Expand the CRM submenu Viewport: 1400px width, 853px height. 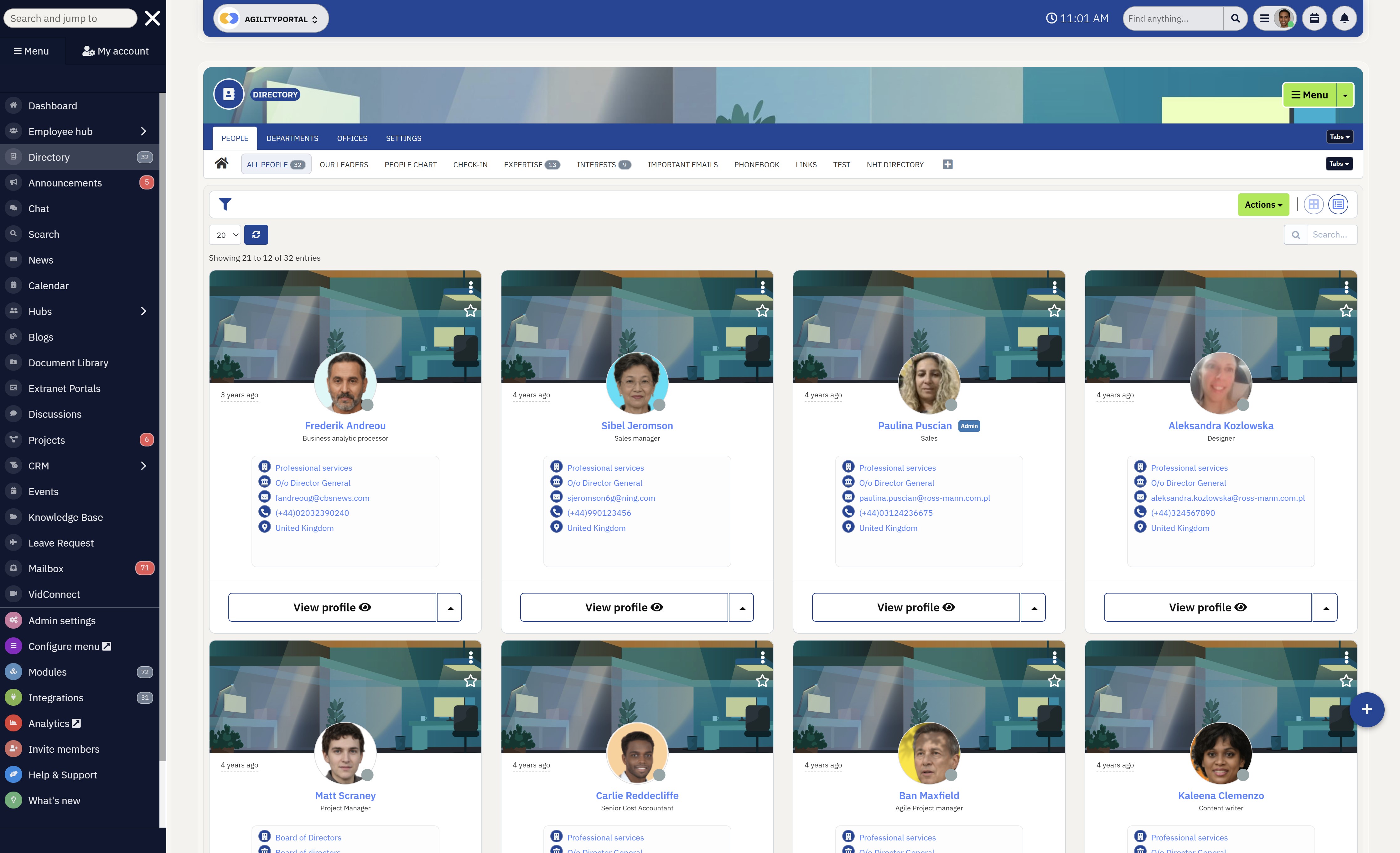[x=143, y=466]
